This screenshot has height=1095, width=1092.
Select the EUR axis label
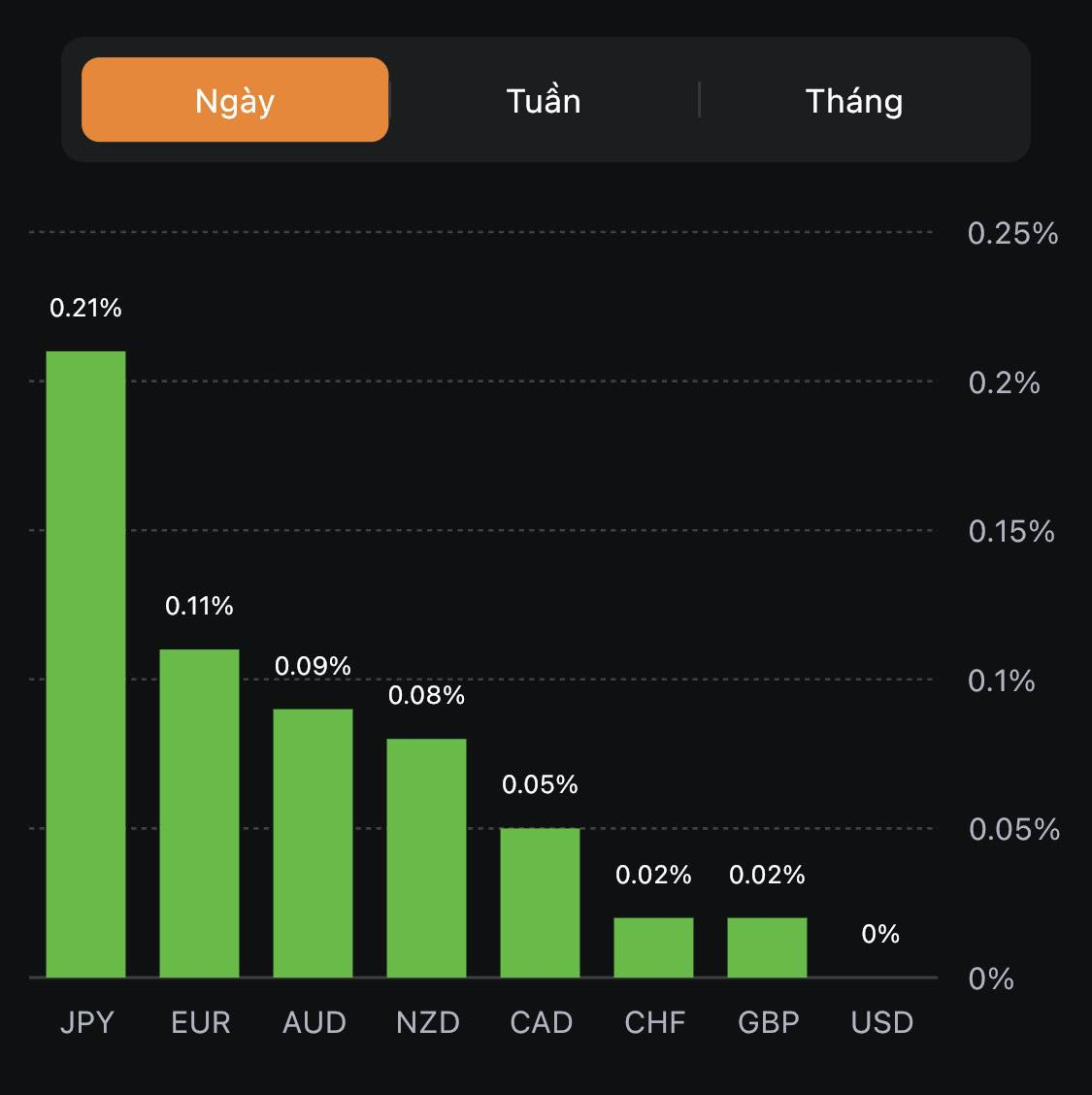[201, 1022]
